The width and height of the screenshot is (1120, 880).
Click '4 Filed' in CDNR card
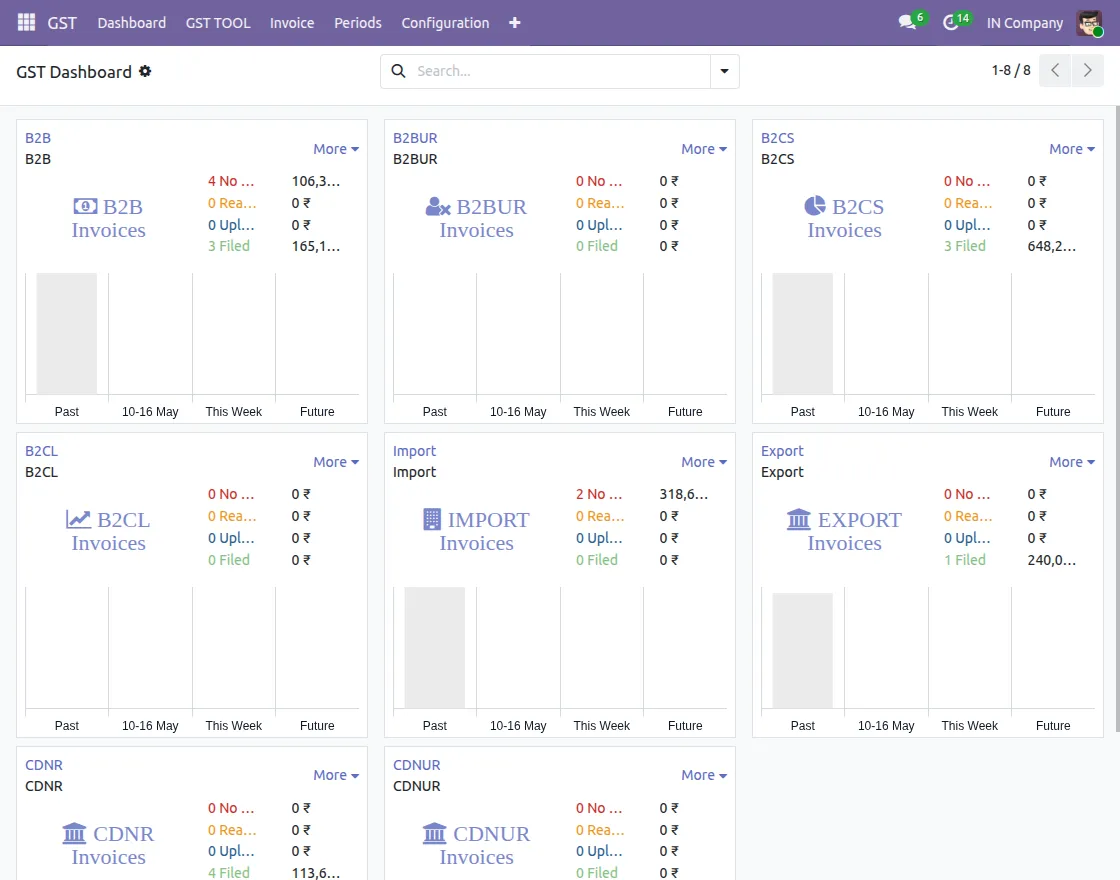pyautogui.click(x=229, y=872)
